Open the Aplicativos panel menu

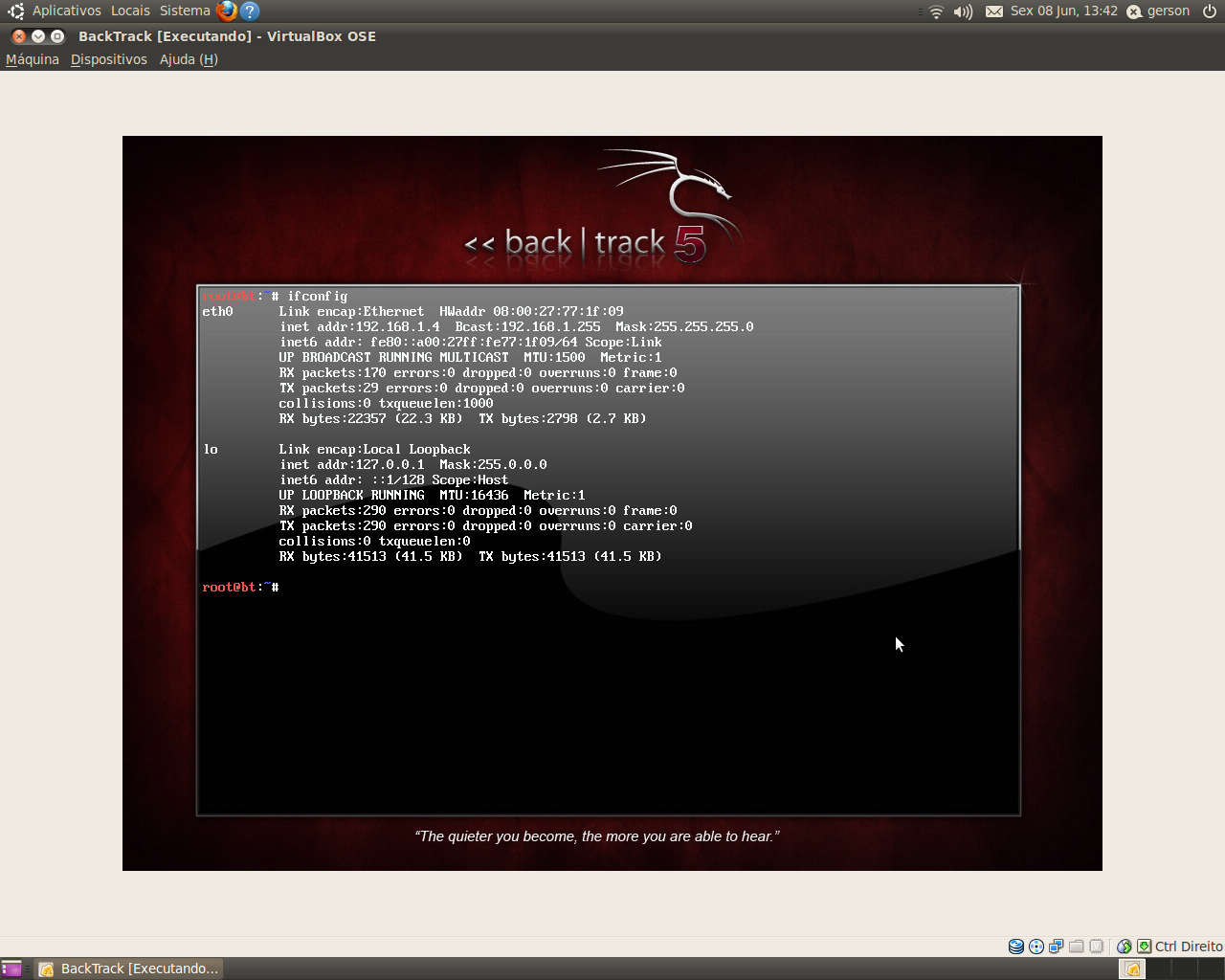point(66,11)
